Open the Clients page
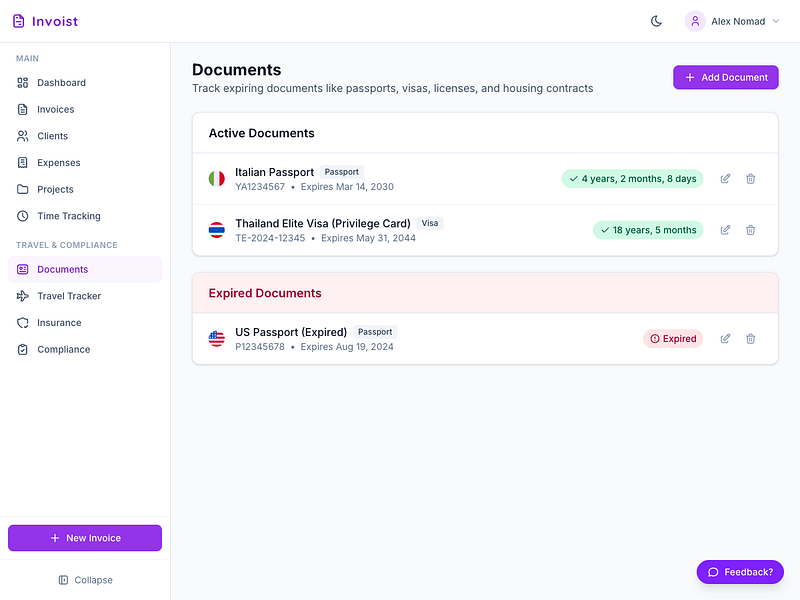The width and height of the screenshot is (800, 600). click(x=85, y=136)
